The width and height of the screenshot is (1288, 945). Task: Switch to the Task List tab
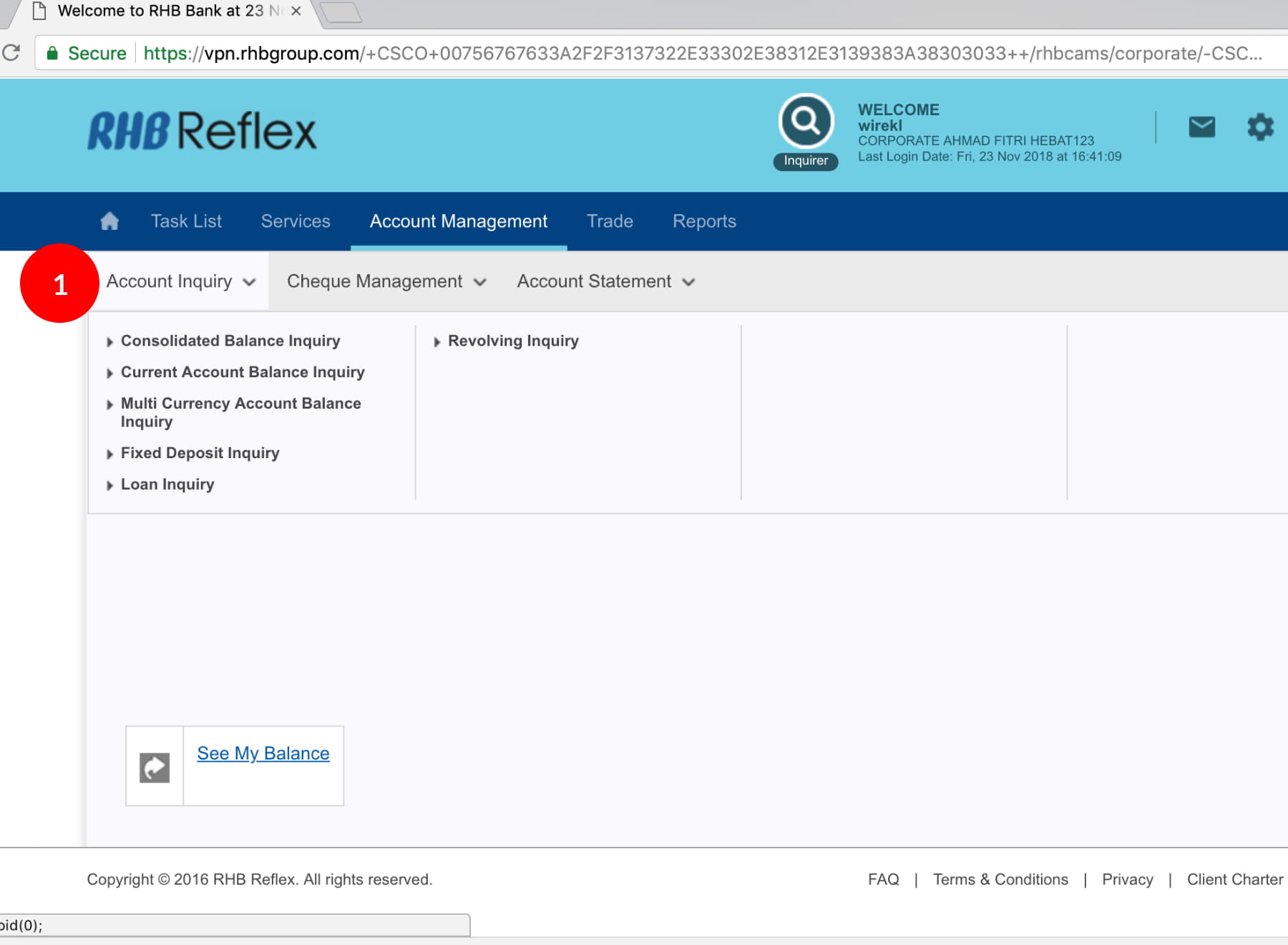click(186, 221)
